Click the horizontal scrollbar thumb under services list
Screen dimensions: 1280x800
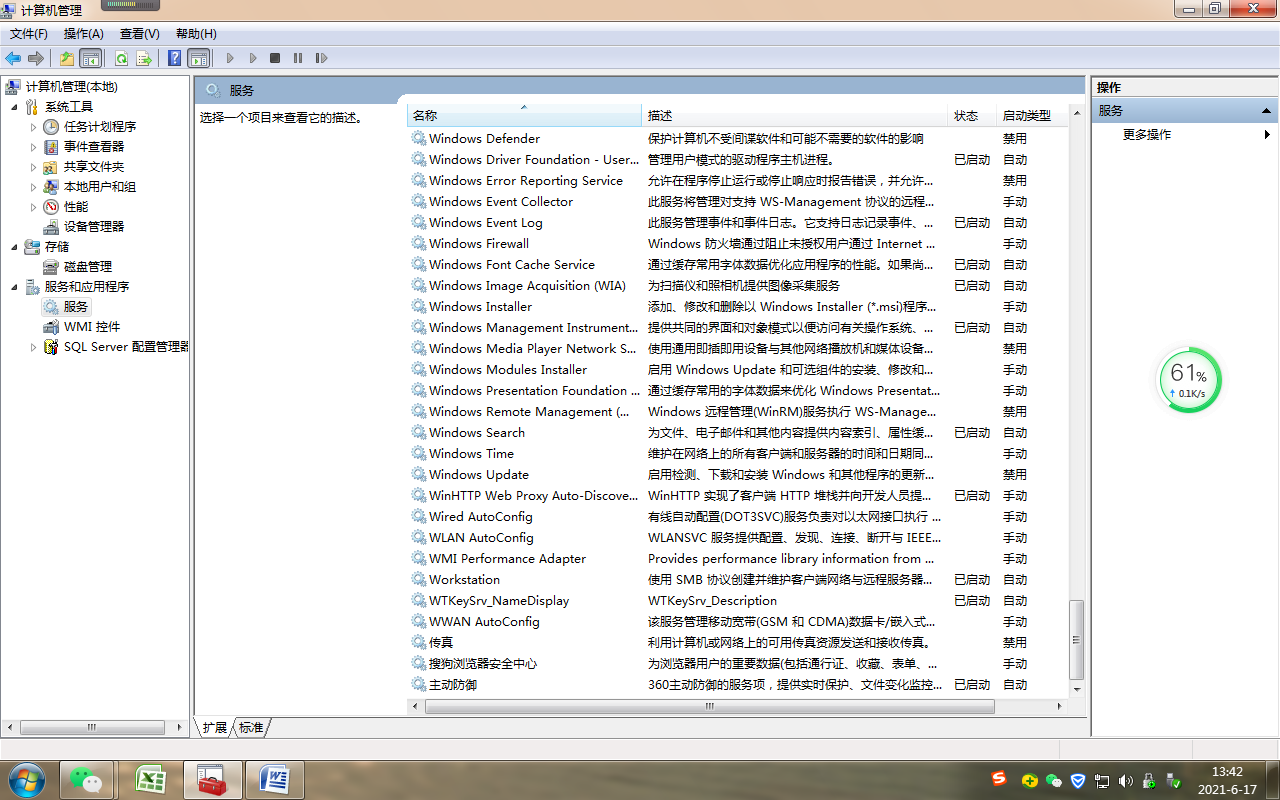point(710,706)
